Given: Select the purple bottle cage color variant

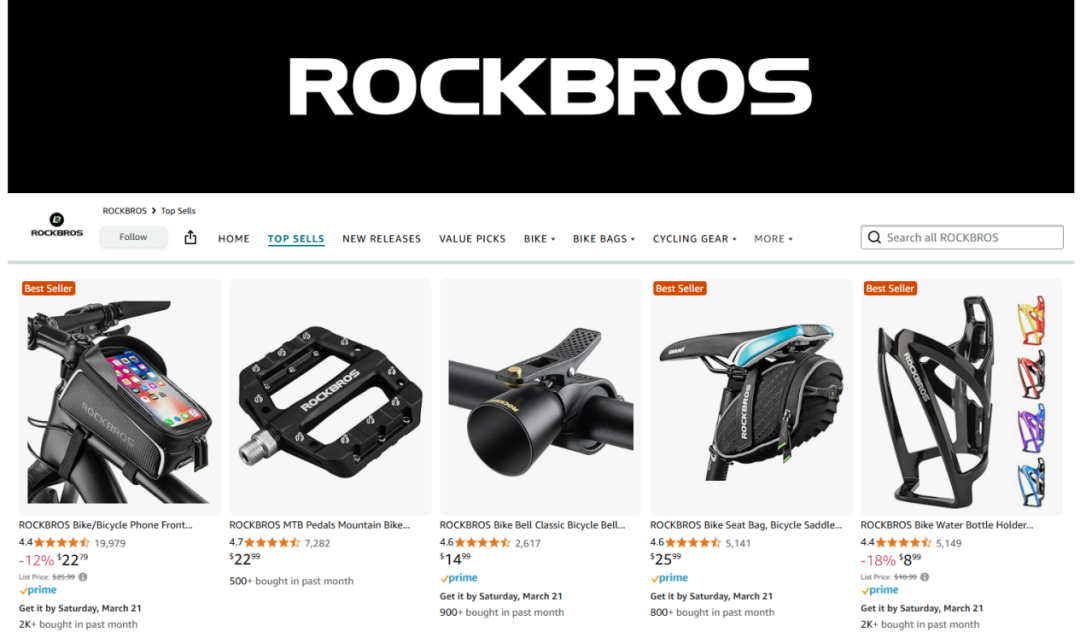Looking at the screenshot, I should click(1031, 427).
